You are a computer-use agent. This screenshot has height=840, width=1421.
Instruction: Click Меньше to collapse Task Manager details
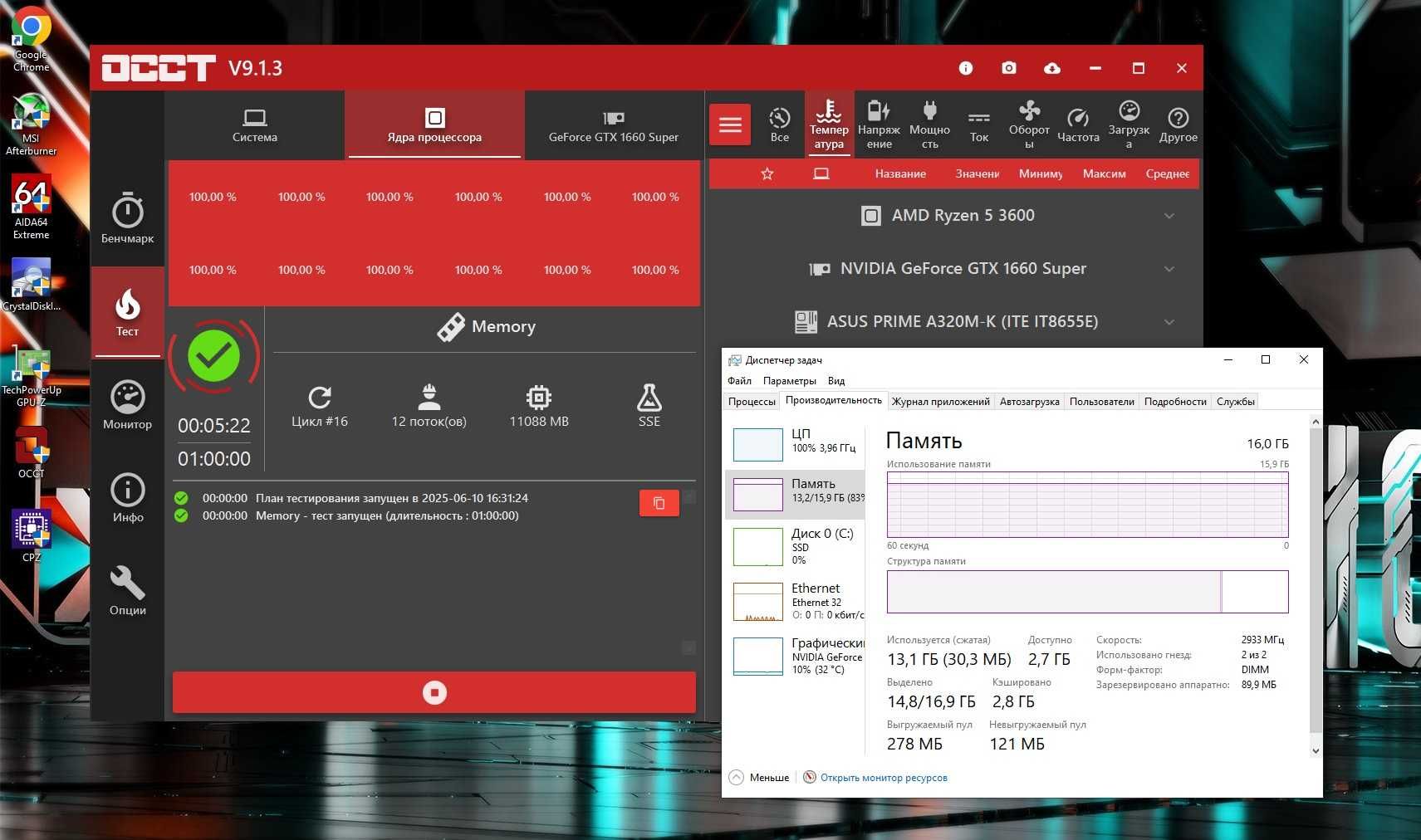(759, 778)
